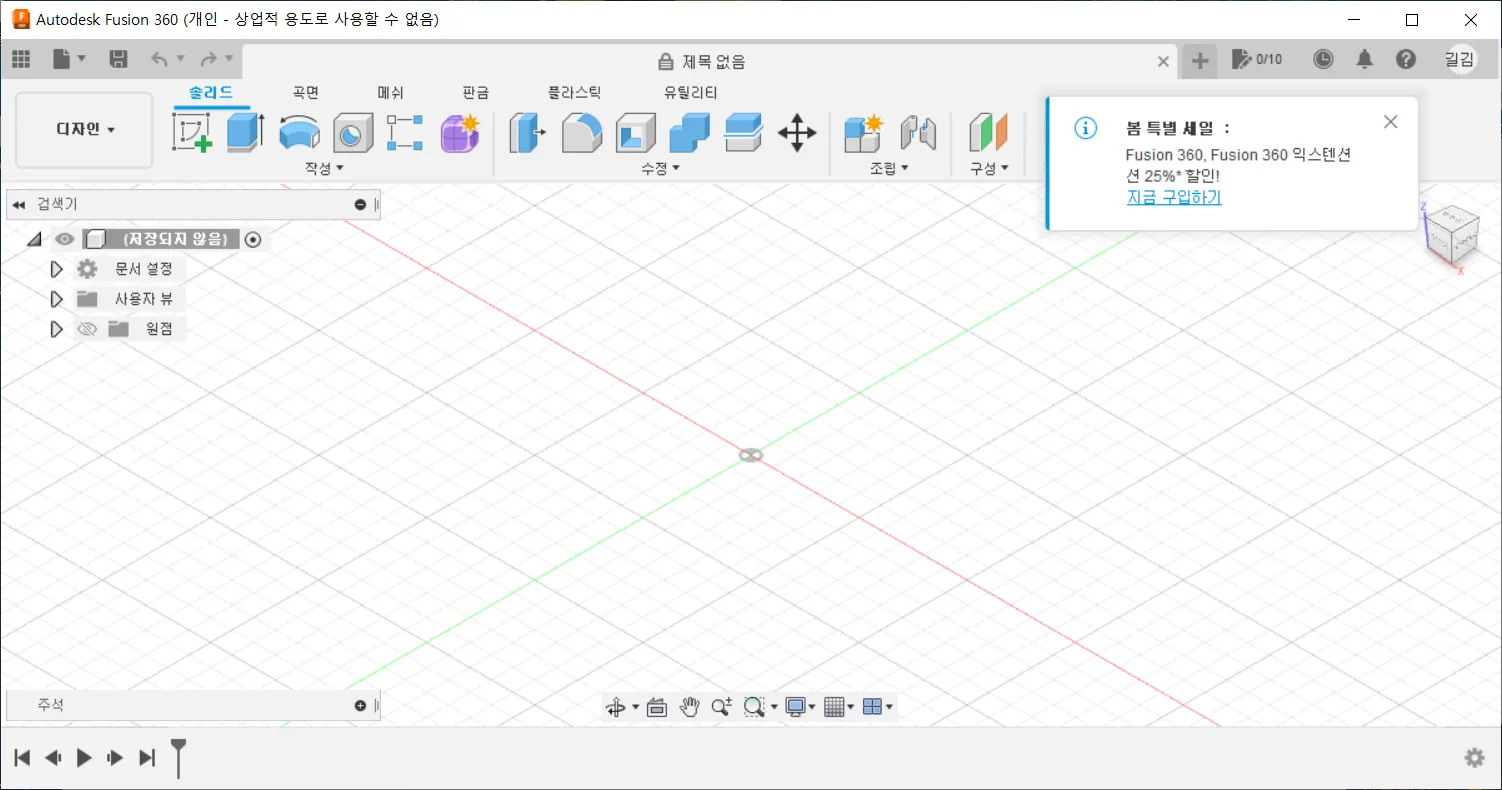Expand the 문서 설정 tree node
Image resolution: width=1502 pixels, height=790 pixels.
[x=57, y=269]
